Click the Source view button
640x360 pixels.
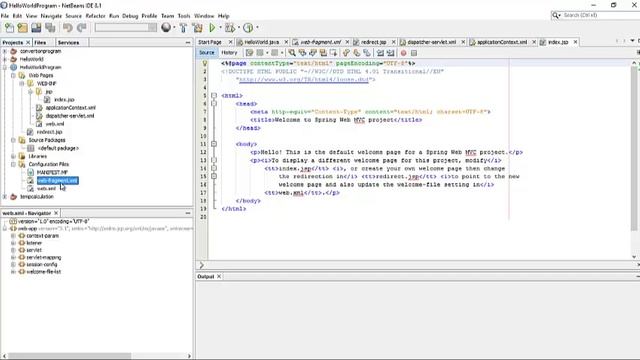click(207, 53)
